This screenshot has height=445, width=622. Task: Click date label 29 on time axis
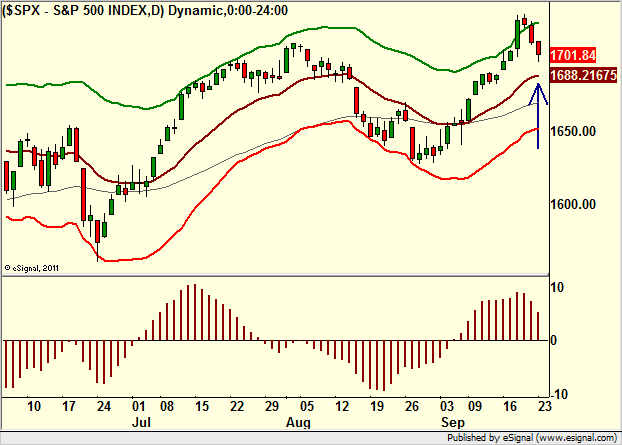tap(272, 407)
